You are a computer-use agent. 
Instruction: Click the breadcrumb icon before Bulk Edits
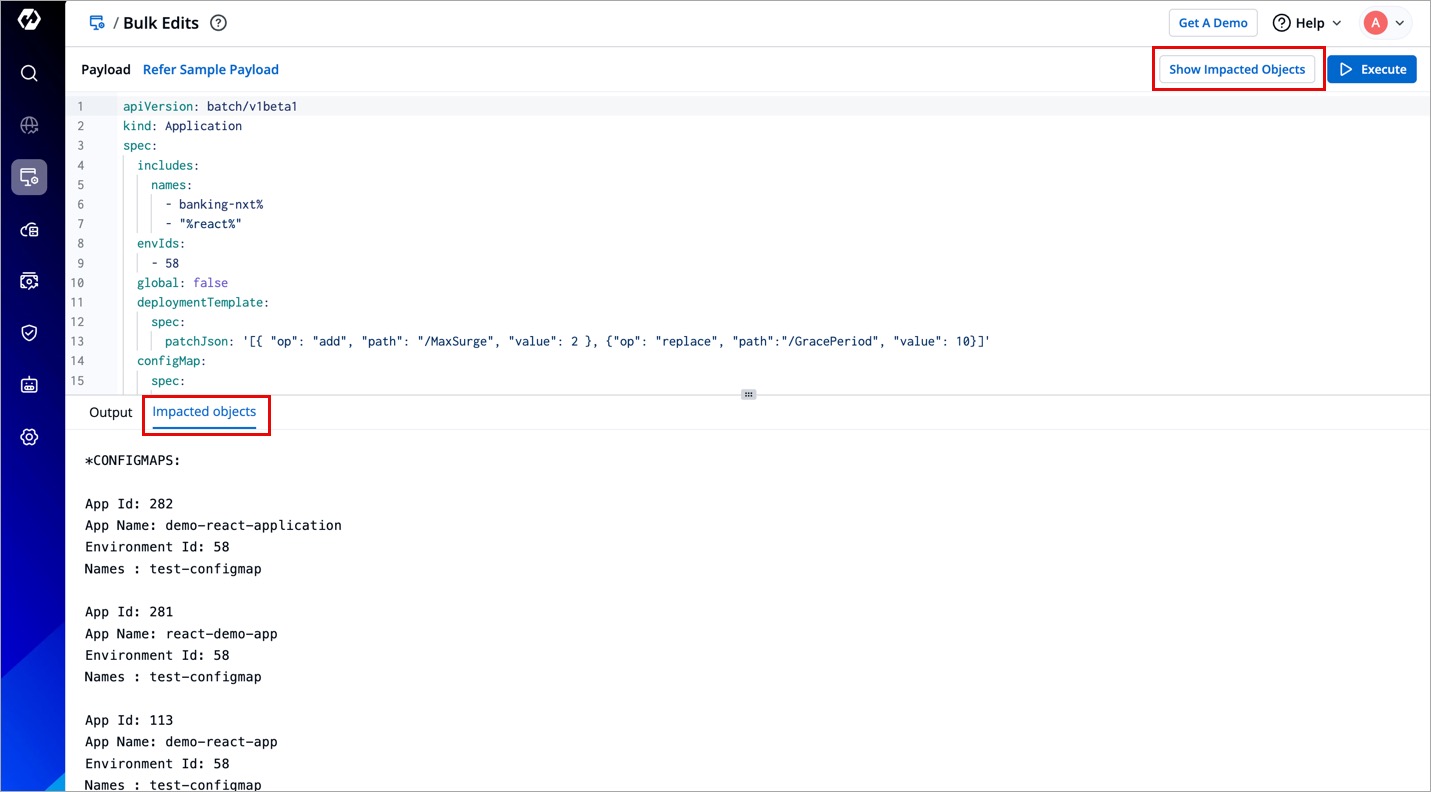[x=97, y=23]
